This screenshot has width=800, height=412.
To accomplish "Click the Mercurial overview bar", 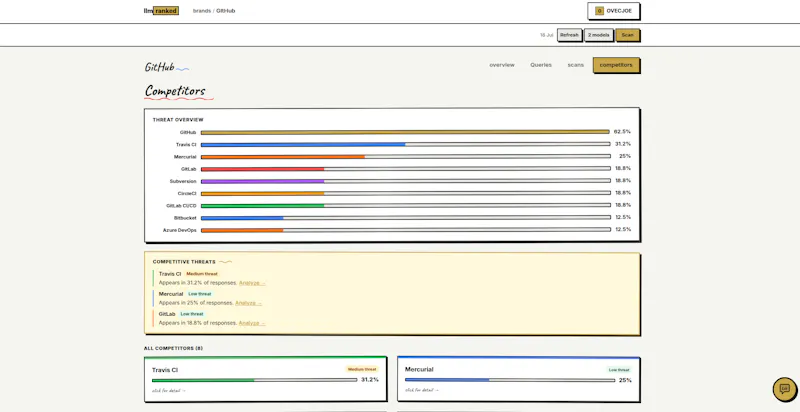I will [x=406, y=157].
